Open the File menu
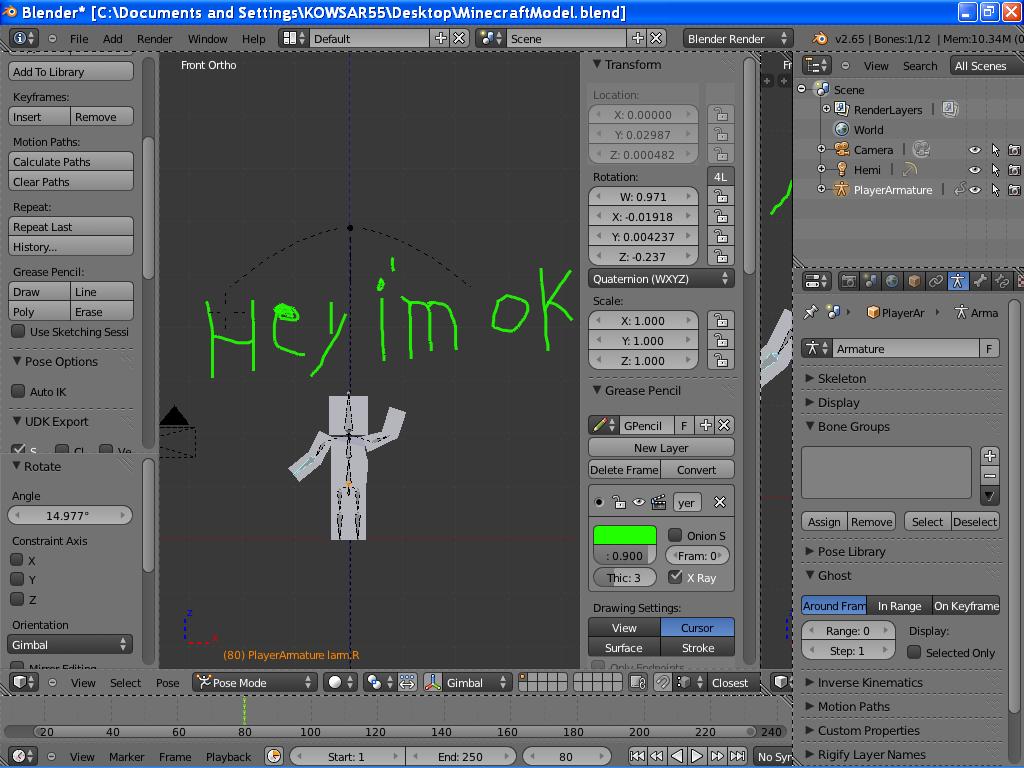The height and width of the screenshot is (768, 1024). click(x=79, y=39)
